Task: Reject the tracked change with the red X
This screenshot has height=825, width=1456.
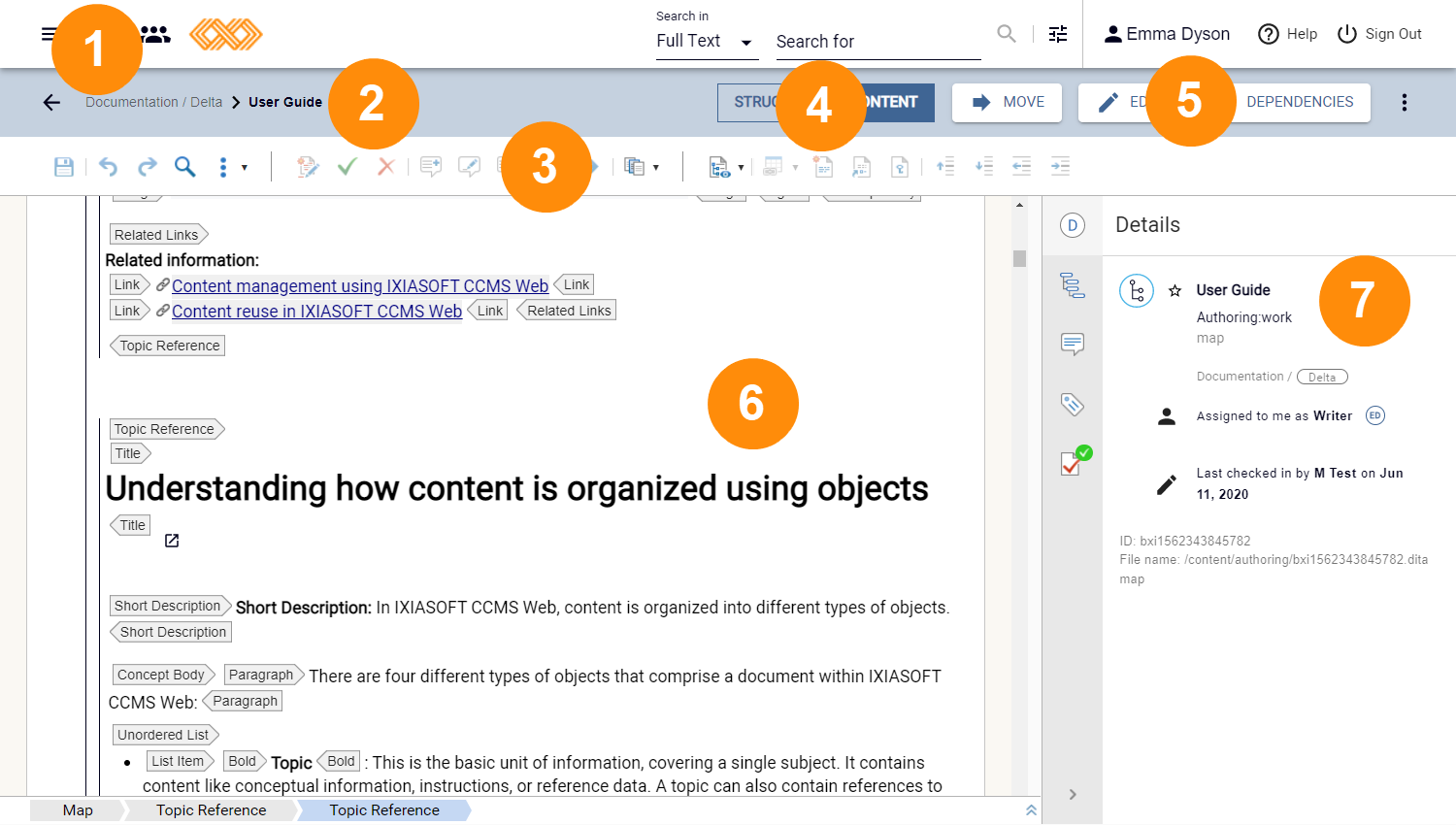Action: [x=385, y=167]
